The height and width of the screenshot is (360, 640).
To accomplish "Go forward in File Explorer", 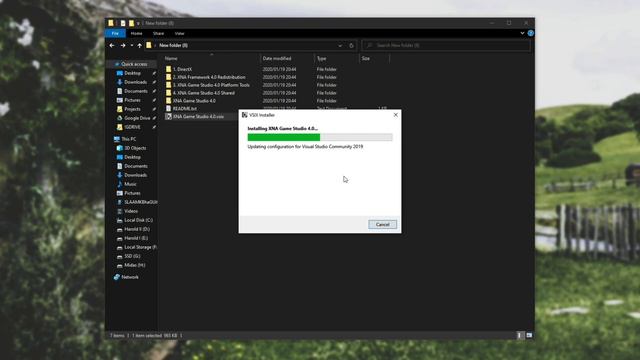I will click(123, 45).
